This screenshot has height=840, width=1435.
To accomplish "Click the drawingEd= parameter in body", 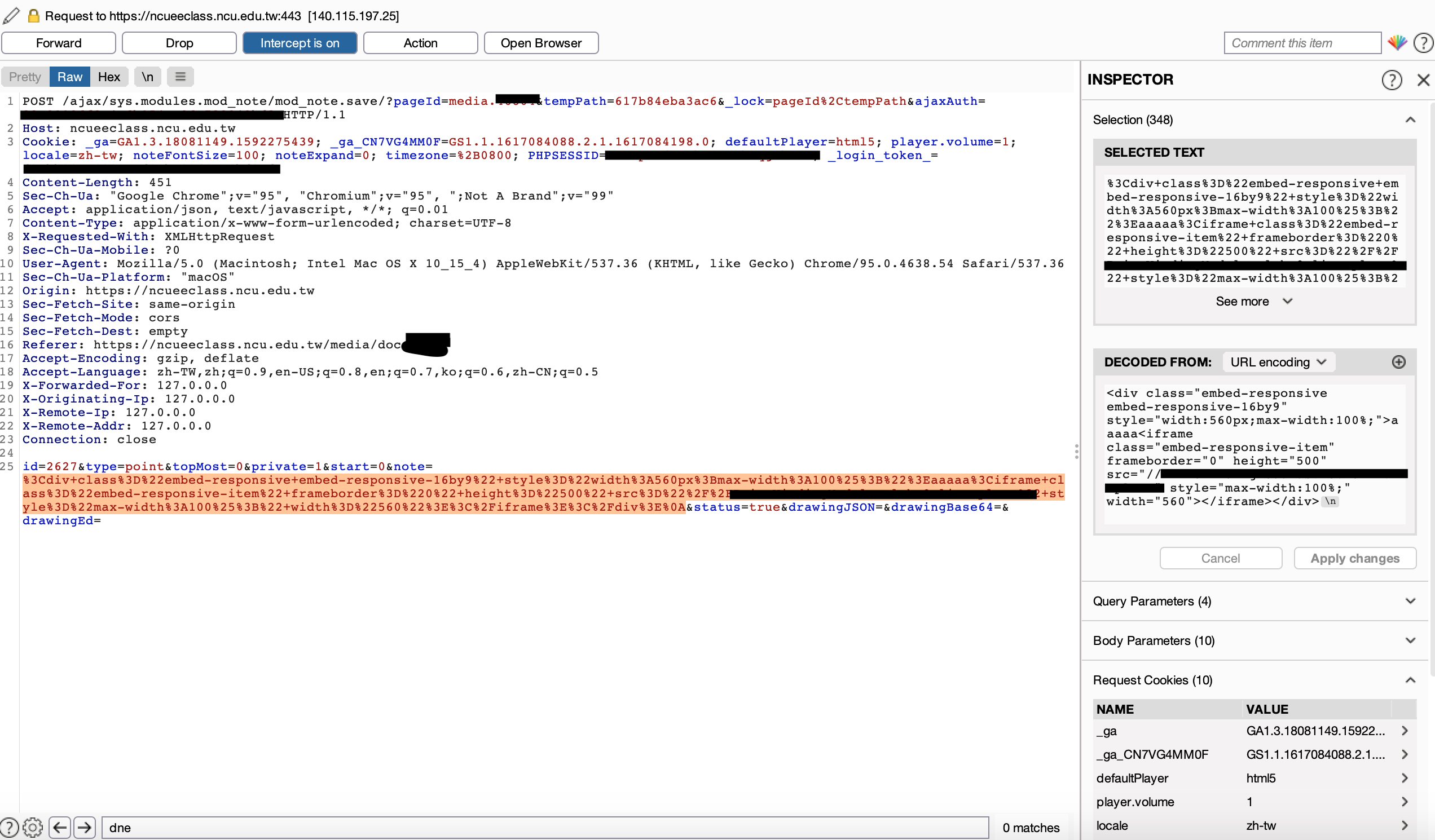I will coord(61,521).
